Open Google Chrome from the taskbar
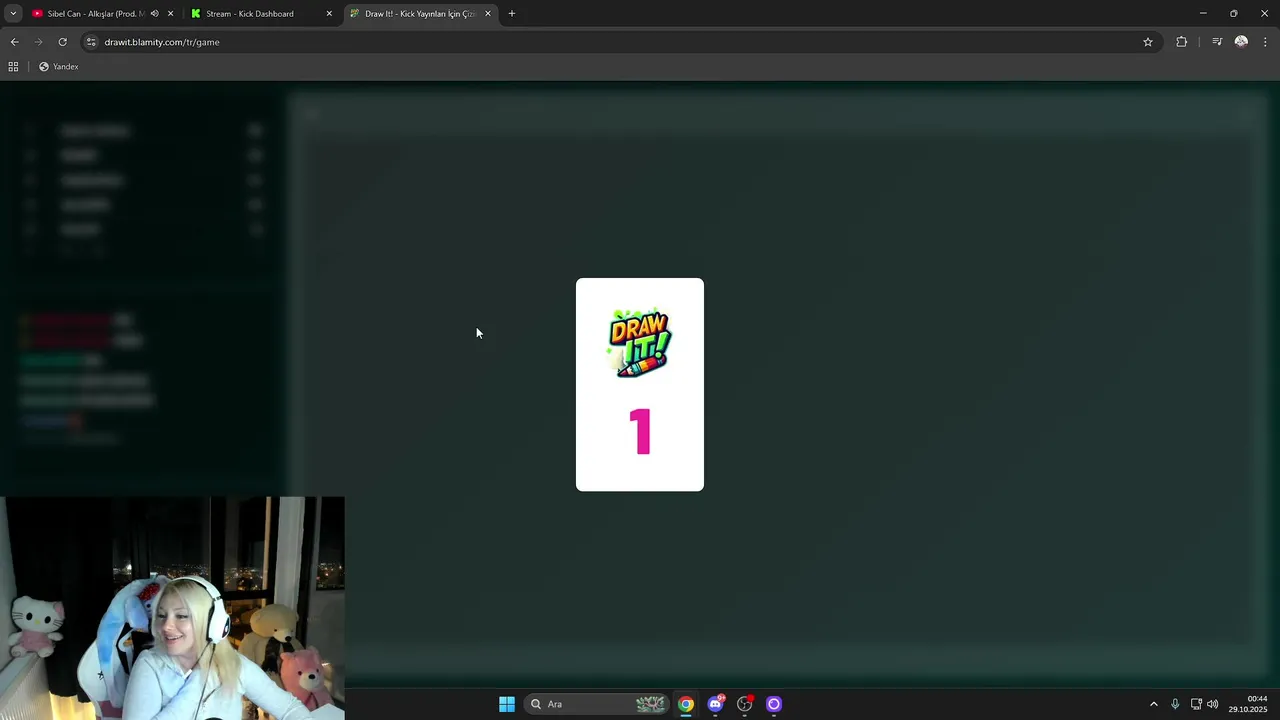The height and width of the screenshot is (720, 1280). (686, 704)
